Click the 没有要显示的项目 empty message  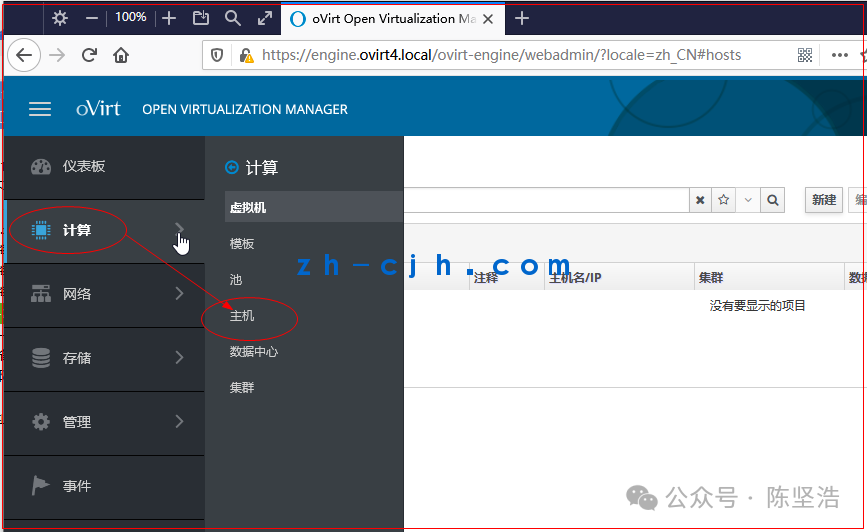coord(758,306)
